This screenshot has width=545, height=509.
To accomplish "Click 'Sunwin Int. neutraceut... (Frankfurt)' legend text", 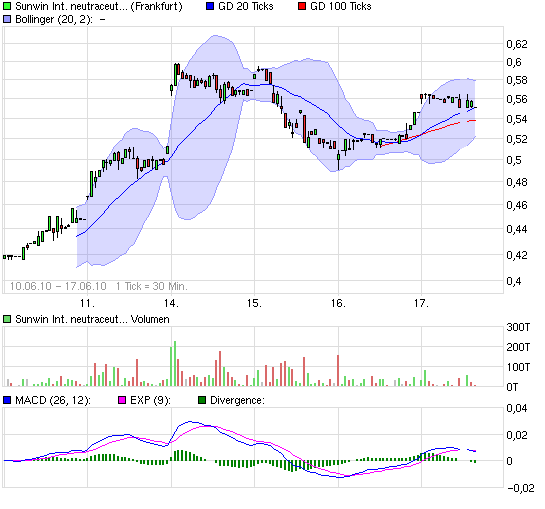I will (x=99, y=7).
